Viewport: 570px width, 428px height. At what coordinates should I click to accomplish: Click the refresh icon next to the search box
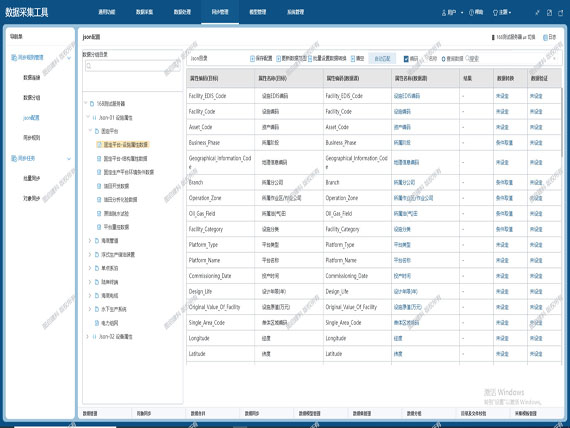click(x=443, y=59)
